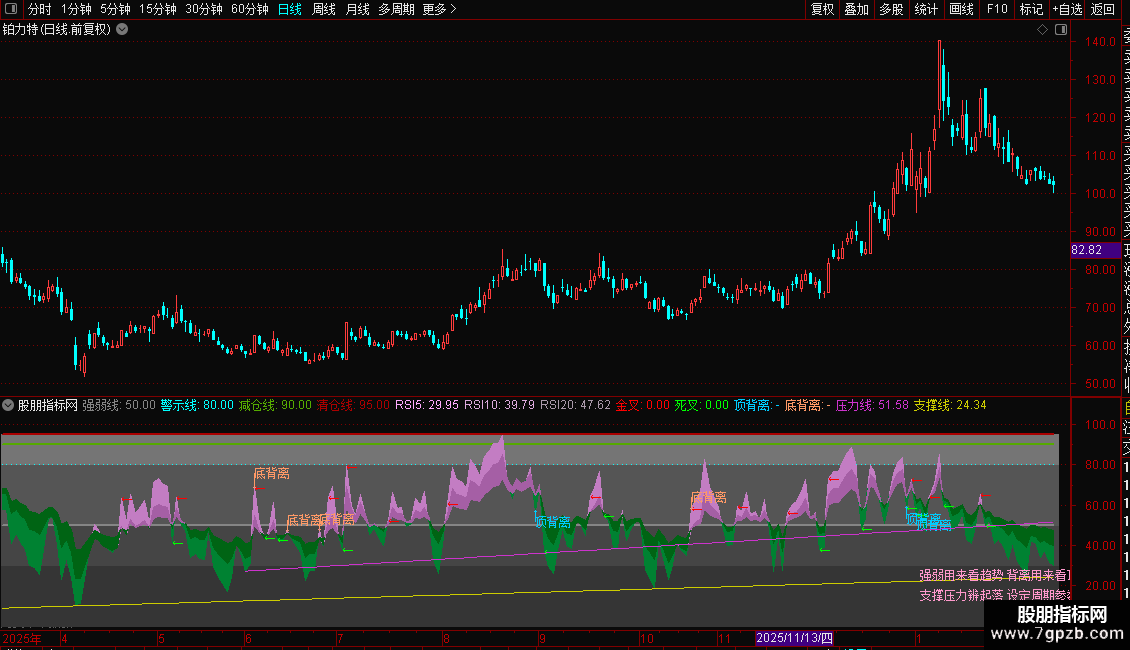Click the 82.82 price marker on axis
Screen dimensions: 1130x650
[1095, 250]
